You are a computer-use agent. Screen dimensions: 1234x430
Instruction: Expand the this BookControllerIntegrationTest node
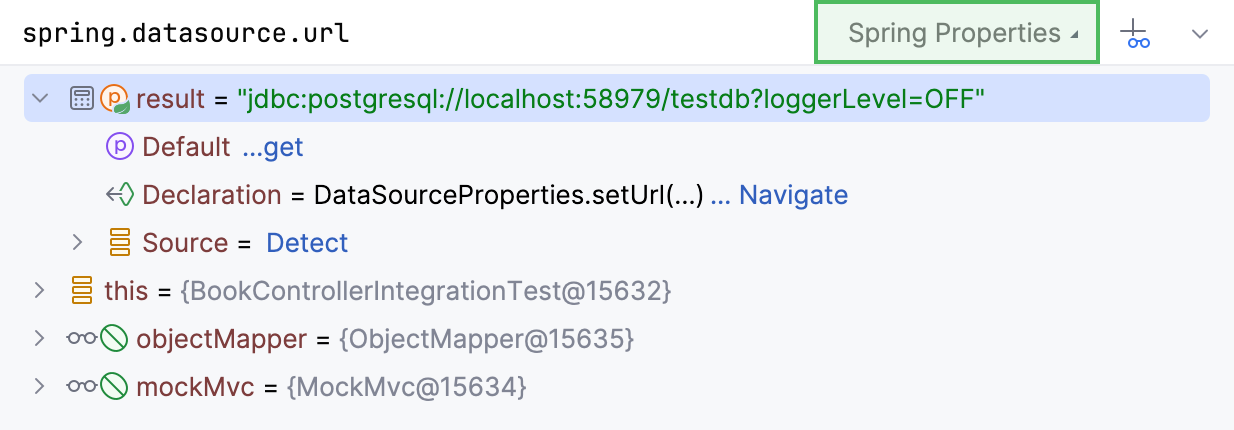coord(40,291)
